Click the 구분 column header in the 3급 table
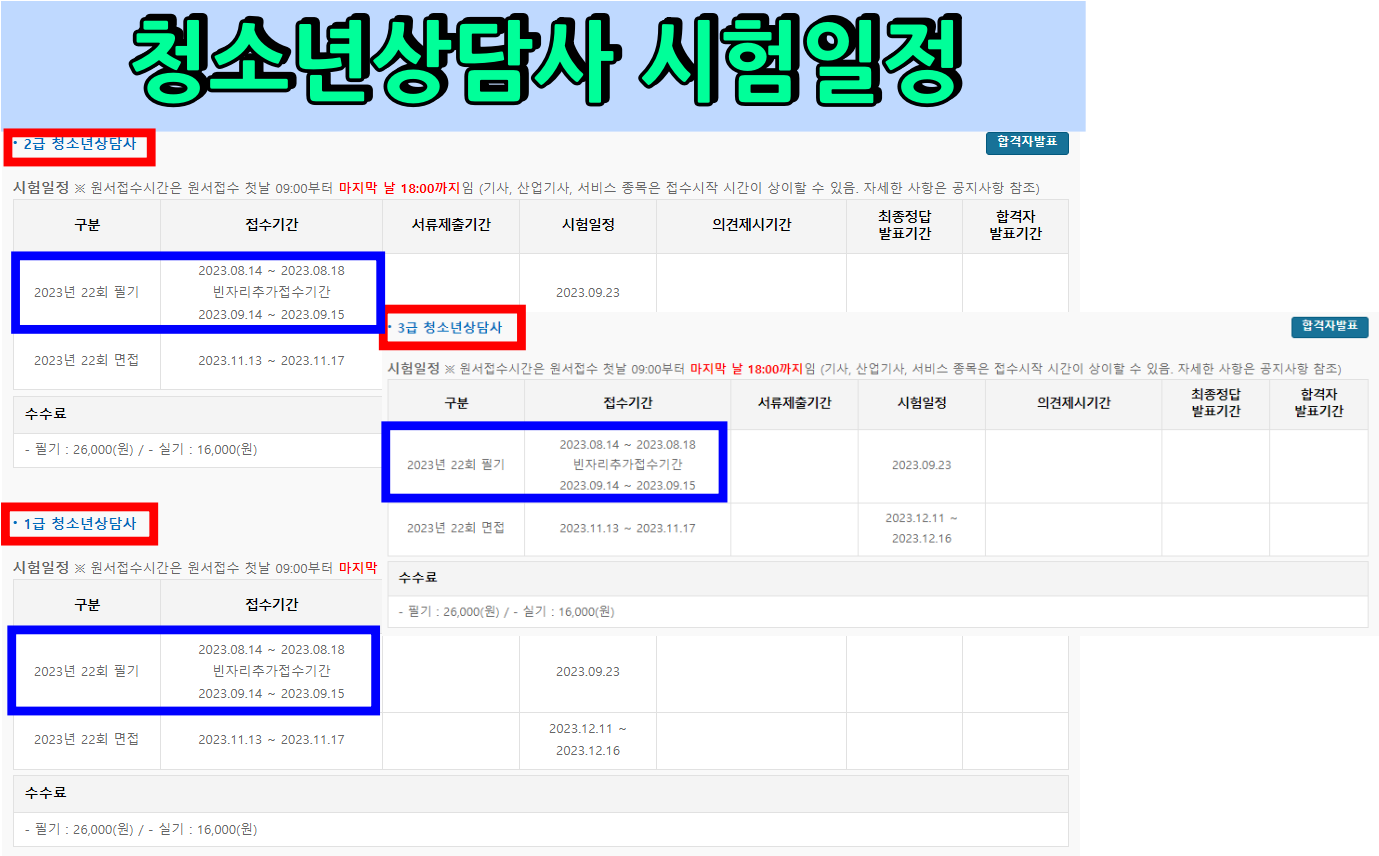Screen dimensions: 1379x856 coord(456,403)
